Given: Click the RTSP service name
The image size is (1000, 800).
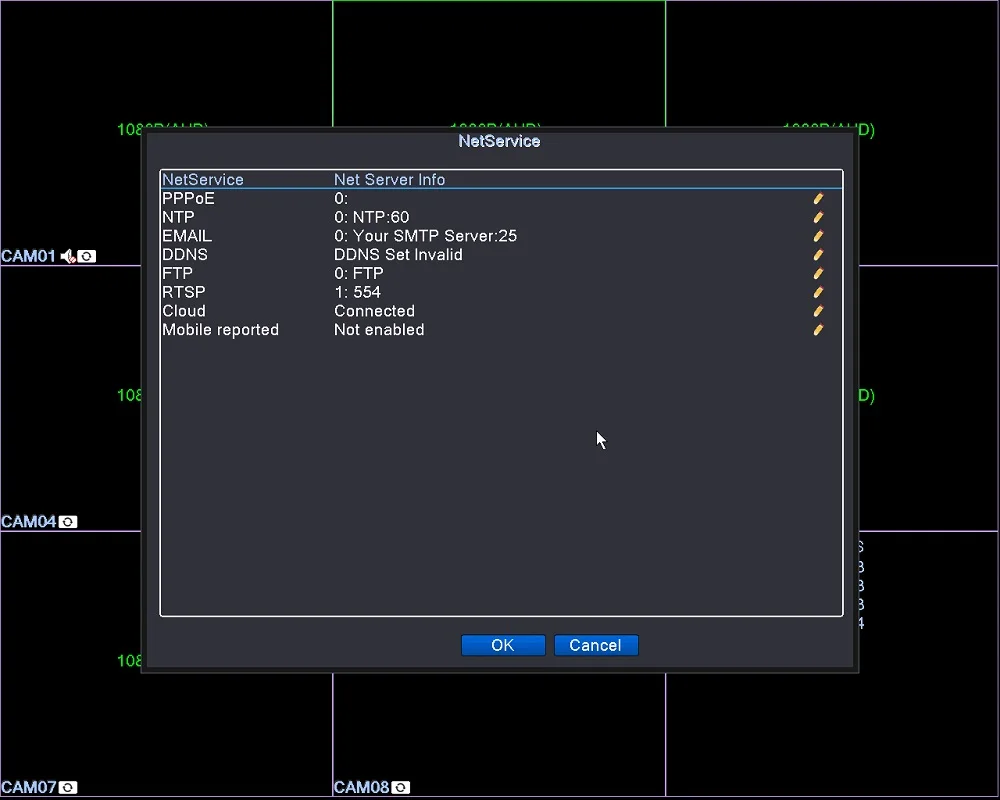Looking at the screenshot, I should coord(184,292).
